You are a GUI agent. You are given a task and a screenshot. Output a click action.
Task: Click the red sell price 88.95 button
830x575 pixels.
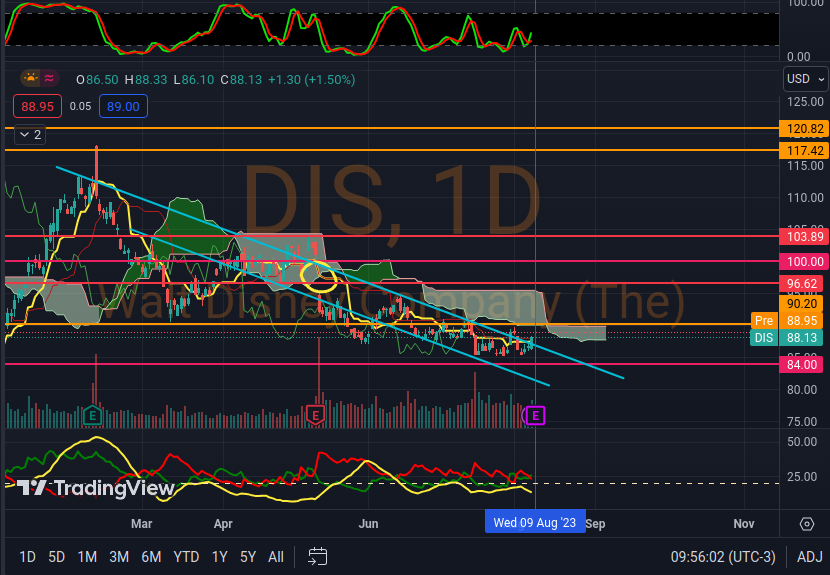(x=38, y=106)
